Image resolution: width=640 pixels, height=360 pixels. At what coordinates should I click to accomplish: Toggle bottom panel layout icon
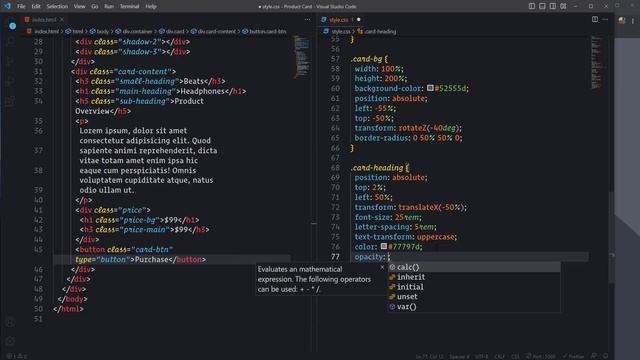[x=542, y=6]
